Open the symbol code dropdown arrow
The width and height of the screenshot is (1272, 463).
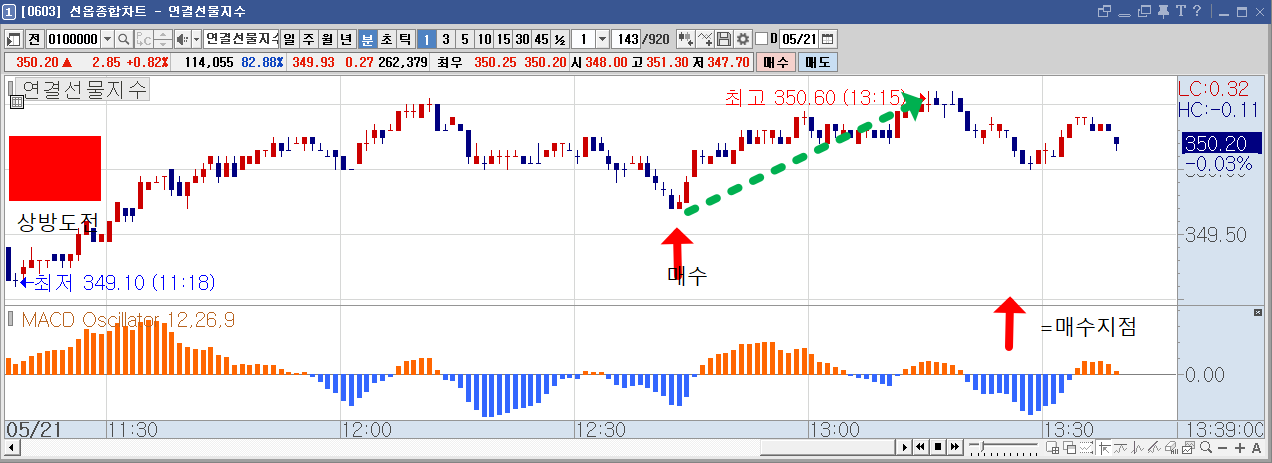point(107,39)
